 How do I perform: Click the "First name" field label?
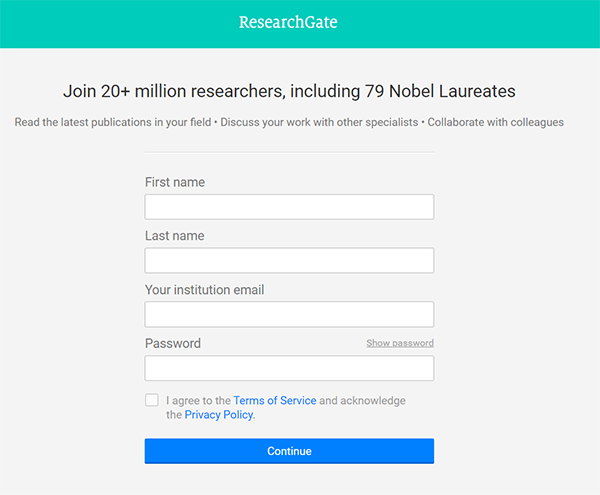[x=175, y=182]
